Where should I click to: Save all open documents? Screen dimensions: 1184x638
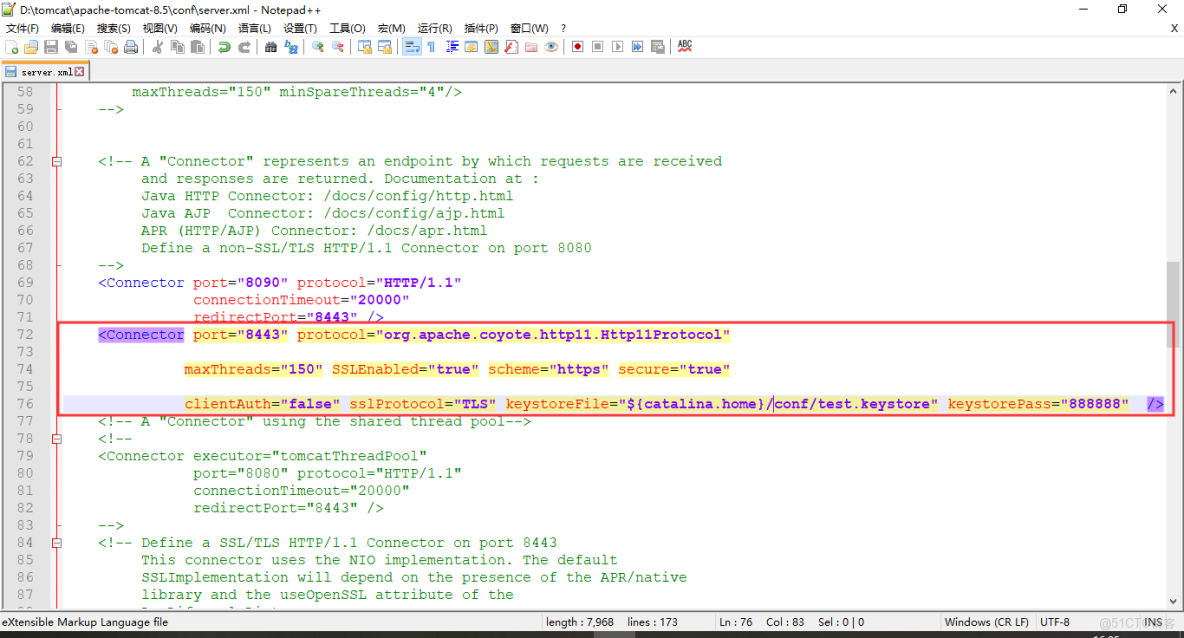[x=70, y=46]
